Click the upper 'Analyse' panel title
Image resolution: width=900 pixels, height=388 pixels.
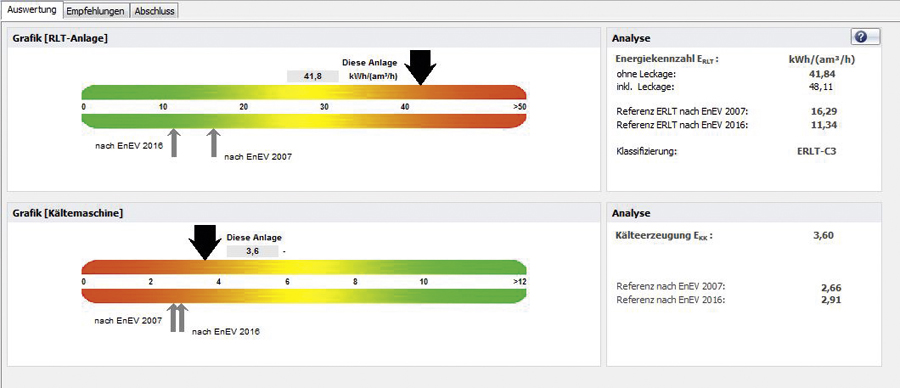coord(631,38)
